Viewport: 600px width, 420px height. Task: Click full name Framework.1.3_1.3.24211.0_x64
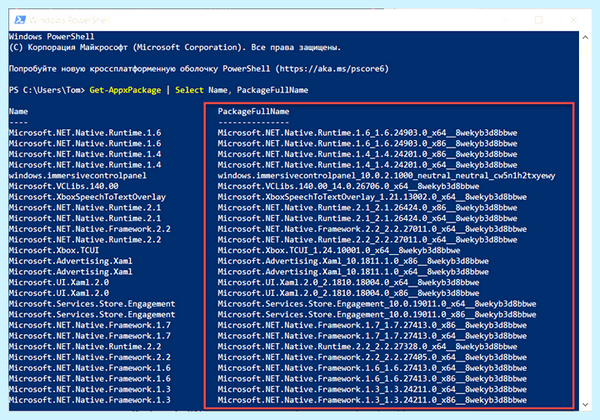(372, 389)
